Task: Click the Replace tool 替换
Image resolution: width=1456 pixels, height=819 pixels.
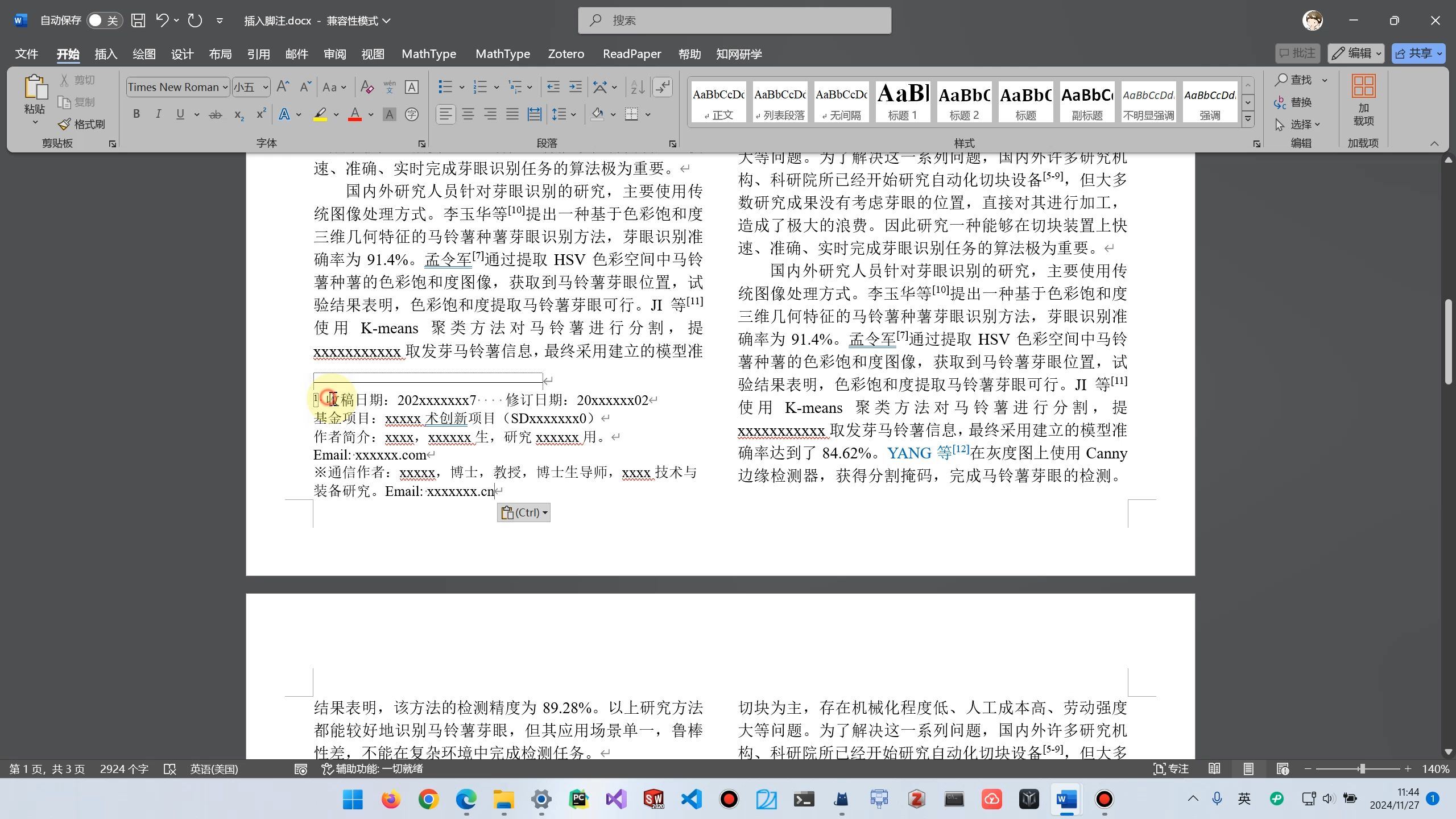Action: pyautogui.click(x=1300, y=102)
